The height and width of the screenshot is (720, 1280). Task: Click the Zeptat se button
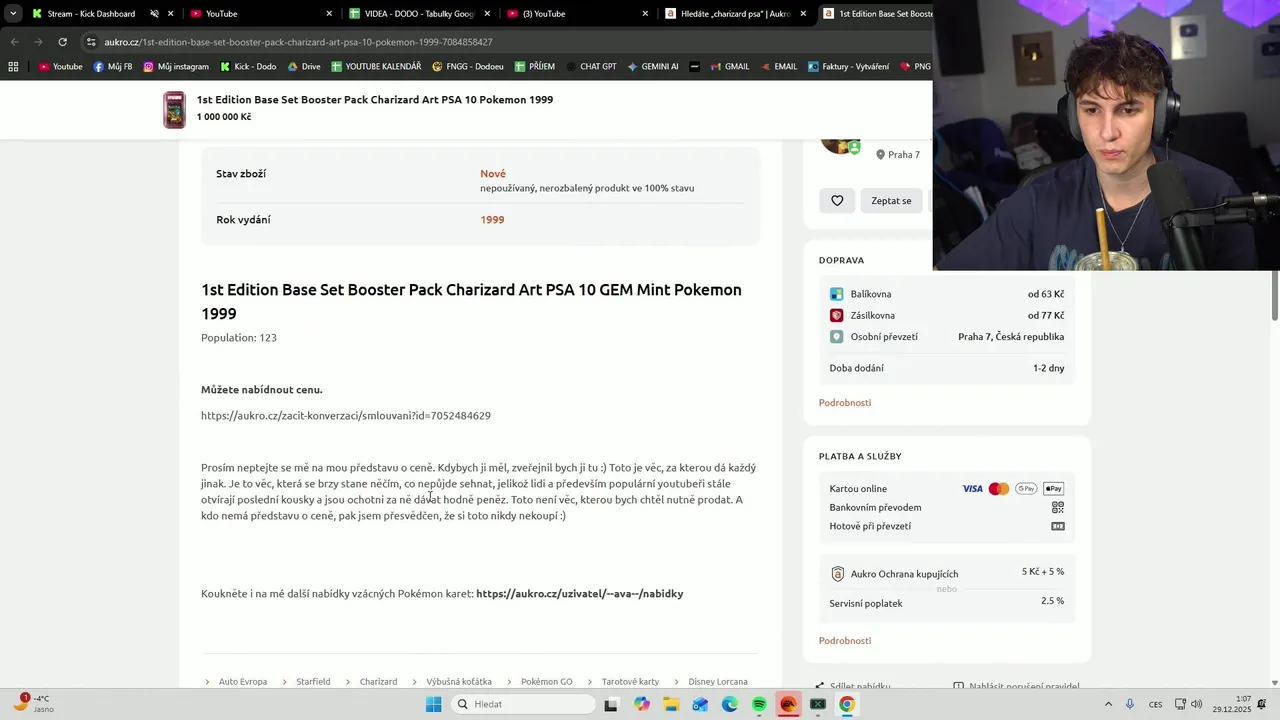(891, 200)
